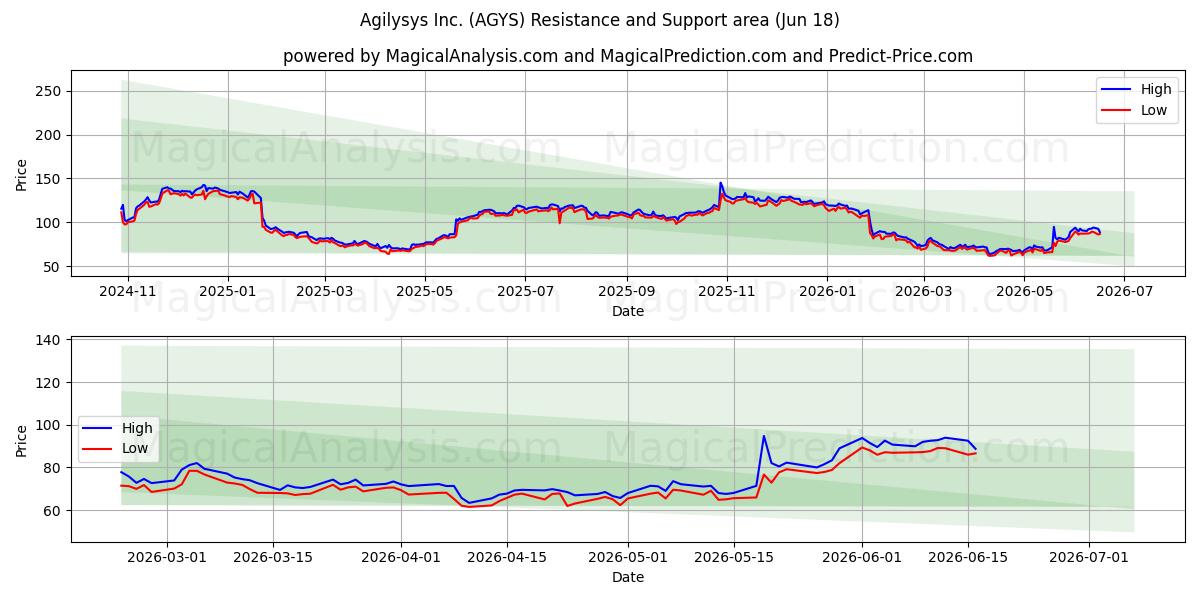Click the lower chart x-axis label 2026-03-15
Viewport: 1200px width, 600px height.
273,558
